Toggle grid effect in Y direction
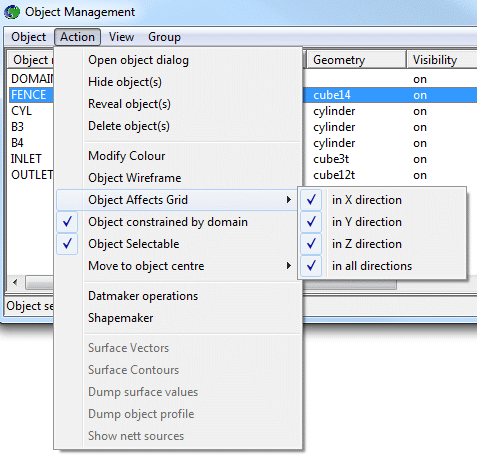 382,222
